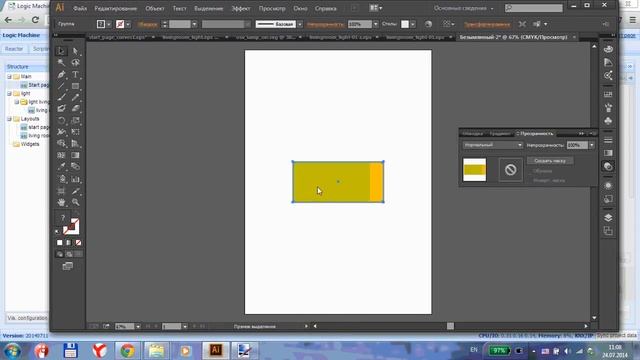Click the Change Screen Mode button
The width and height of the screenshot is (640, 360).
pos(68,266)
